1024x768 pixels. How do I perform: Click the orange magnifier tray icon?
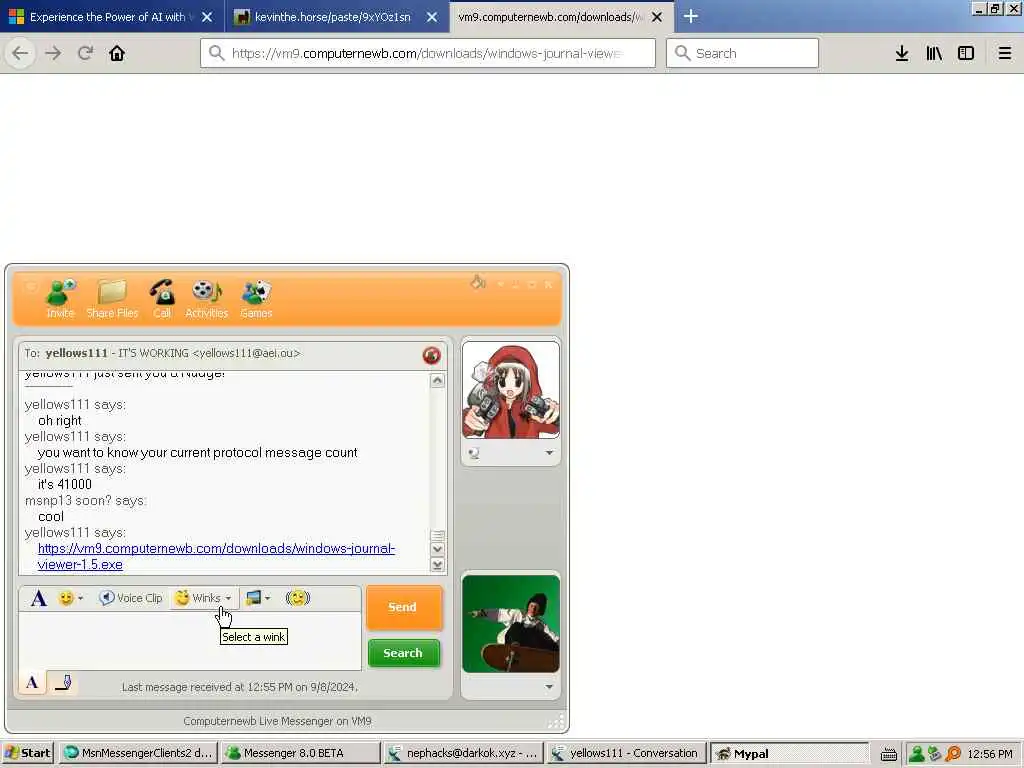(953, 754)
